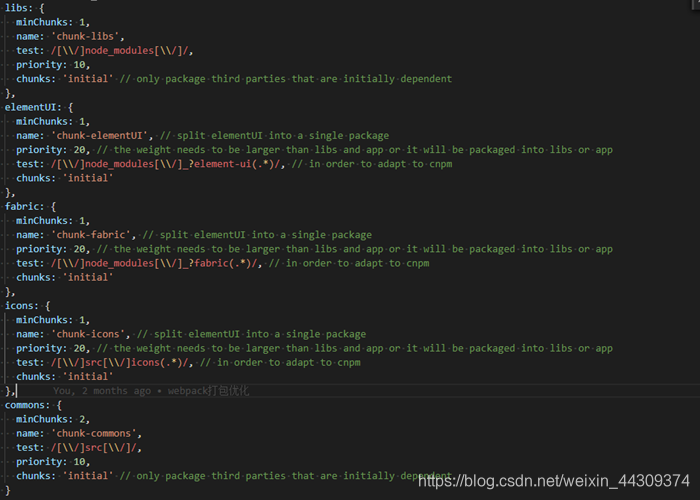The width and height of the screenshot is (700, 500).
Task: Click the 'libs: {' line
Action: click(x=25, y=8)
